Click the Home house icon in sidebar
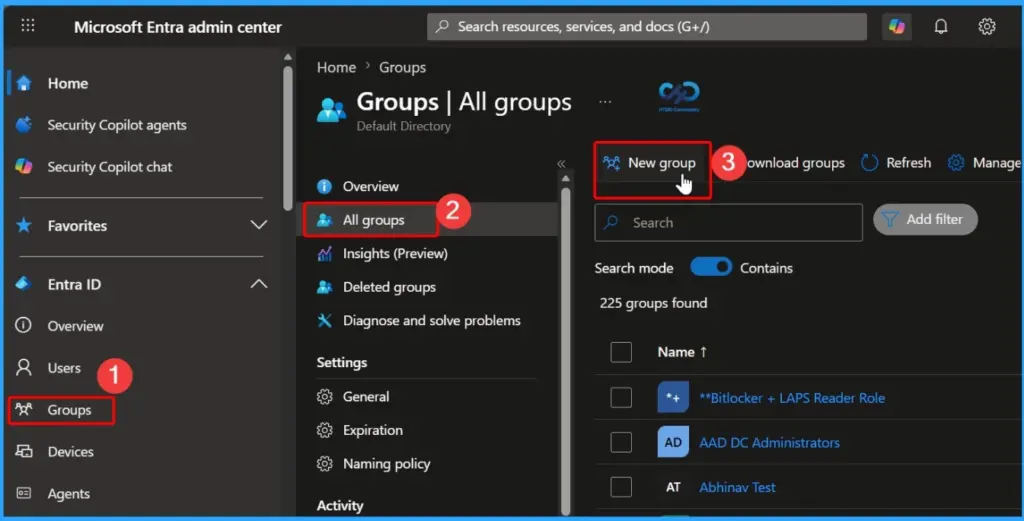The image size is (1024, 521). point(24,84)
